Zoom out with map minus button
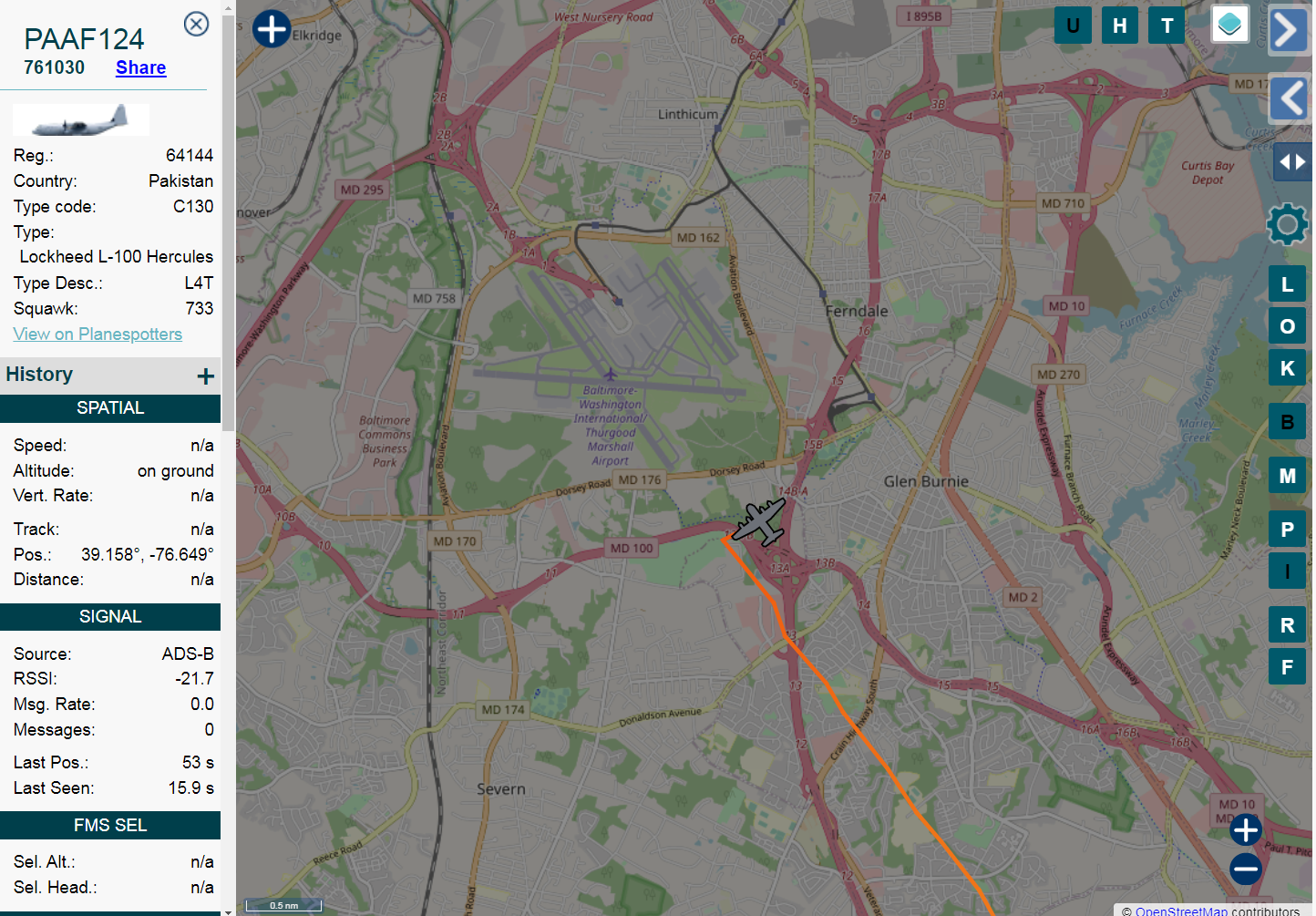The height and width of the screenshot is (916, 1316). tap(1245, 869)
